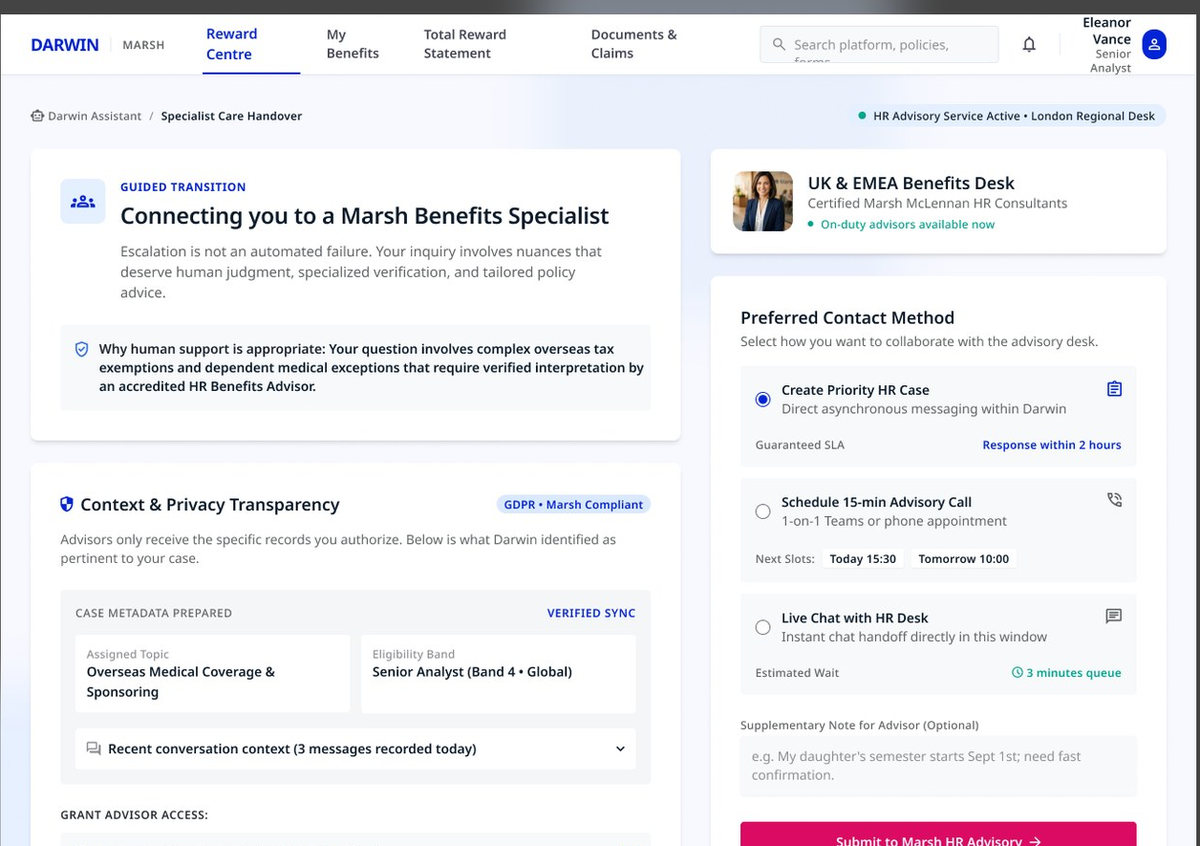Click Overseas Medical Coverage & Sponsoring topic
This screenshot has width=1200, height=846.
coord(181,682)
